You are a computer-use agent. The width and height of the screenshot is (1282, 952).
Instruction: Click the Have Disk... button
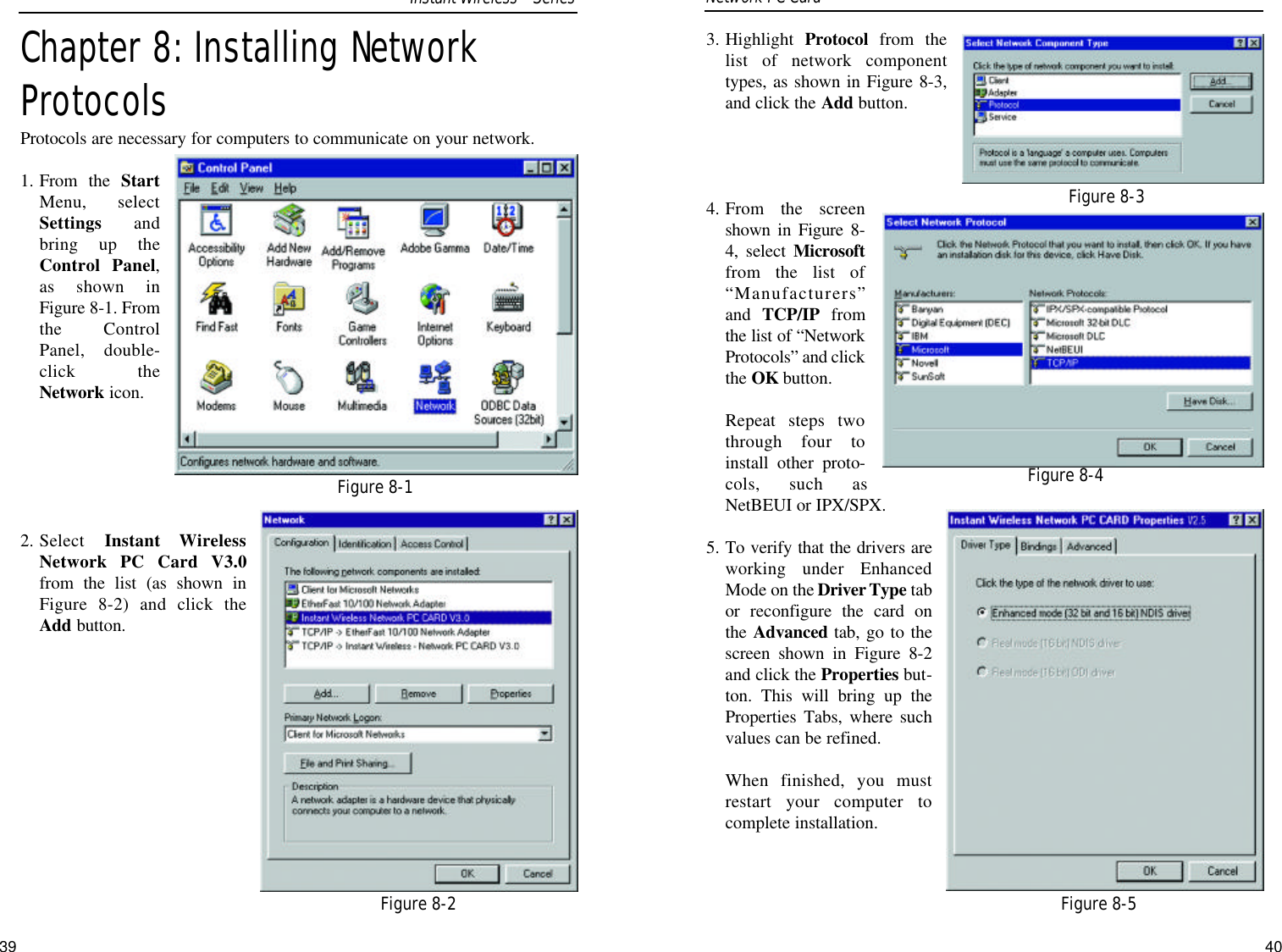1209,401
